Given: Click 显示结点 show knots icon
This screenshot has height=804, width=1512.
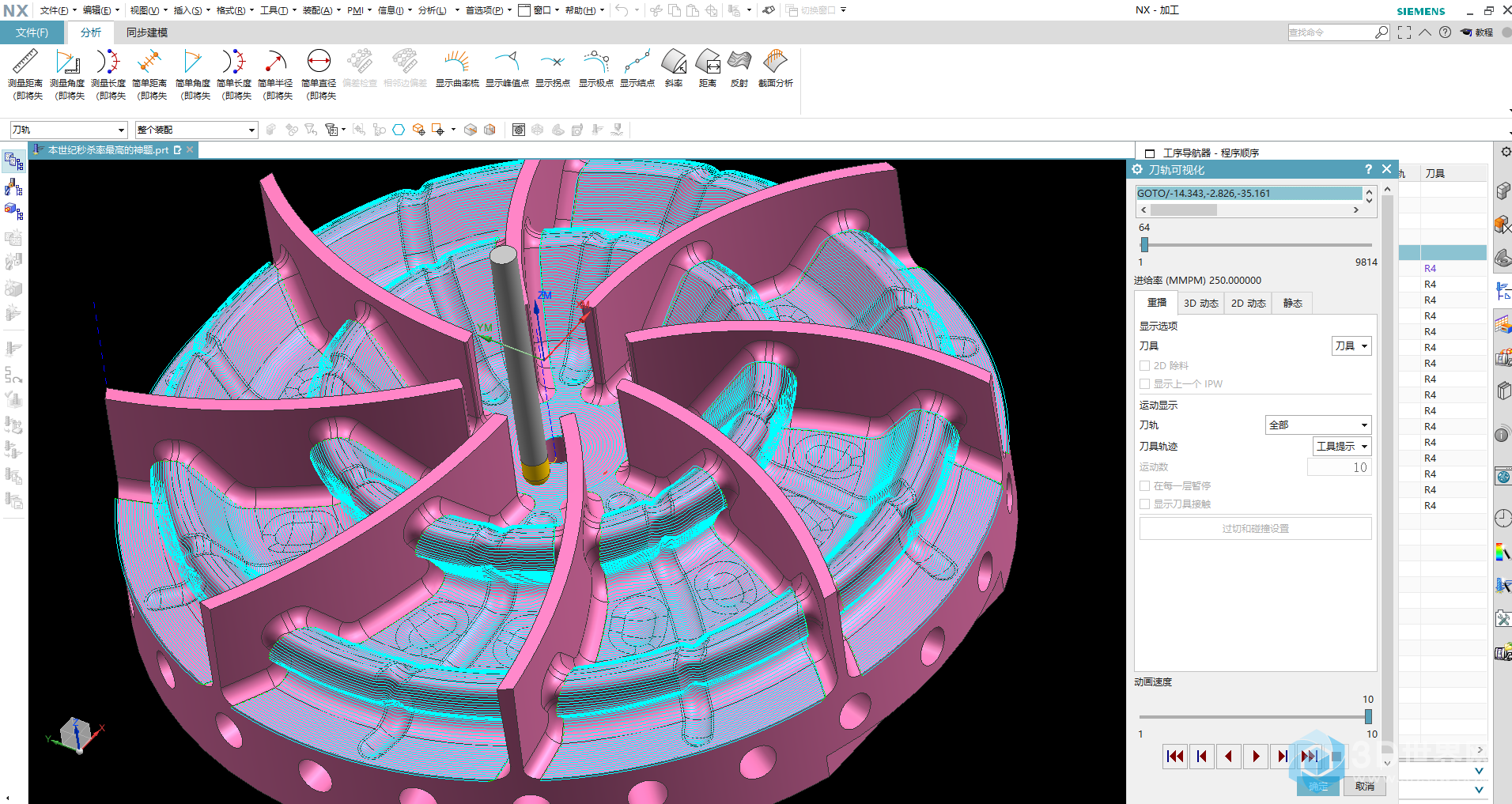Looking at the screenshot, I should 637,68.
